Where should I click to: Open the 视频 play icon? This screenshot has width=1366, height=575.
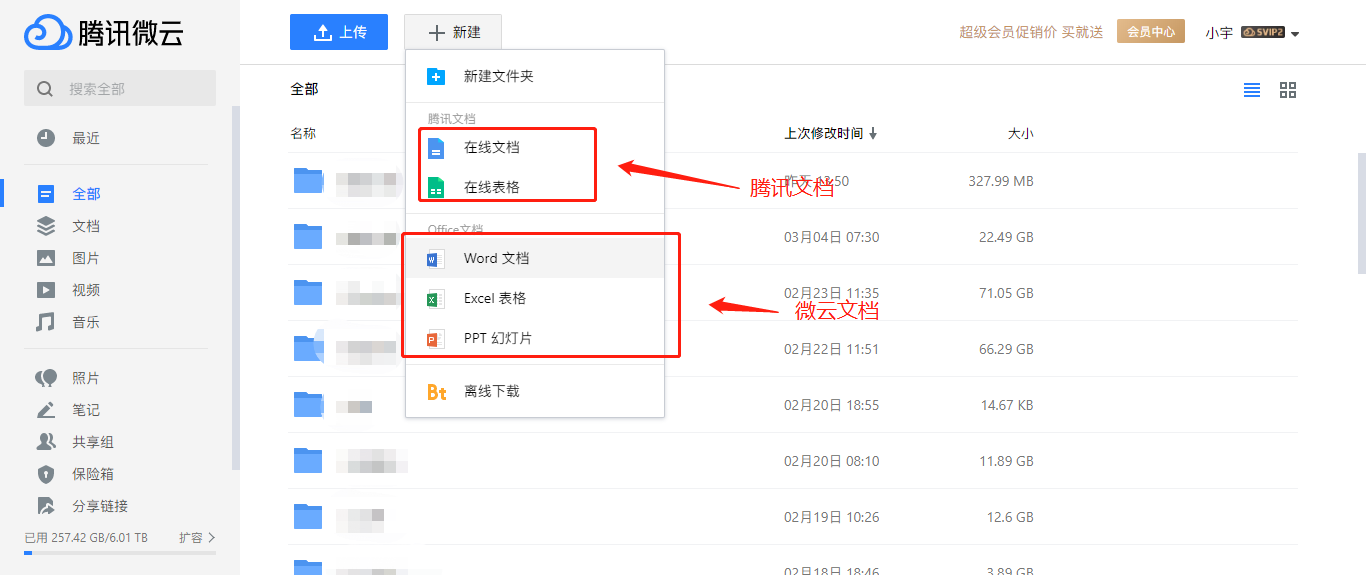tap(46, 290)
